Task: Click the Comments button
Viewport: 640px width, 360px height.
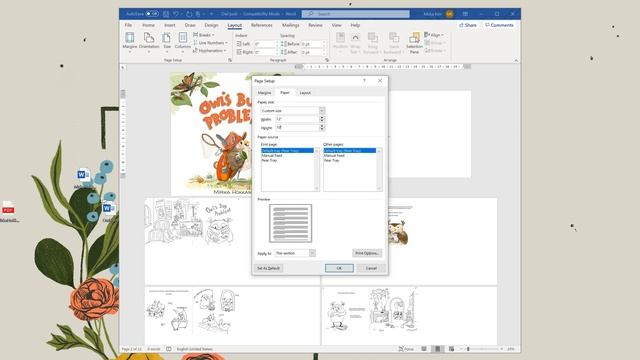Action: [499, 25]
